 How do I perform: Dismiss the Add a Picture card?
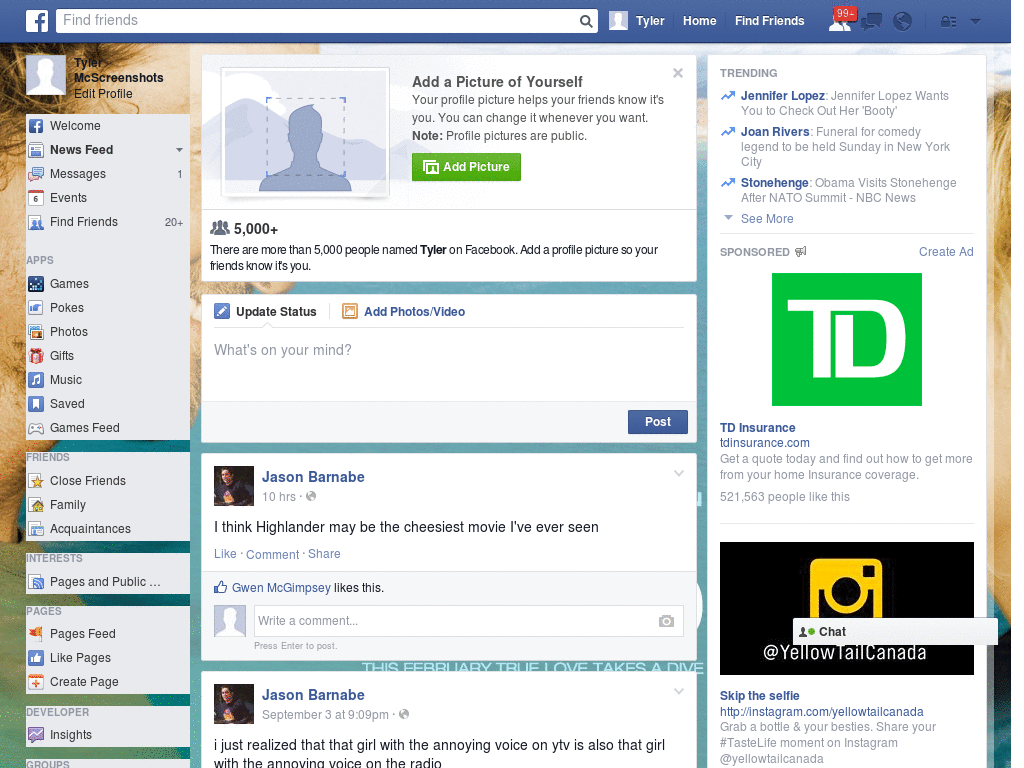678,73
